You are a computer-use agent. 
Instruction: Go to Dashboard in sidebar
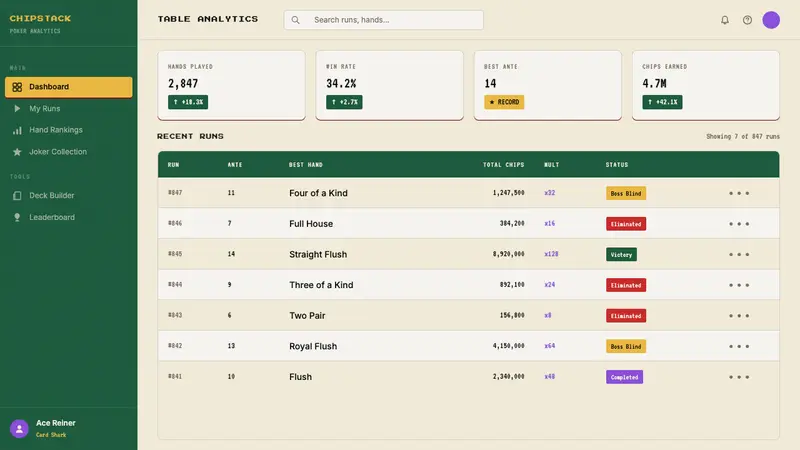[68, 87]
